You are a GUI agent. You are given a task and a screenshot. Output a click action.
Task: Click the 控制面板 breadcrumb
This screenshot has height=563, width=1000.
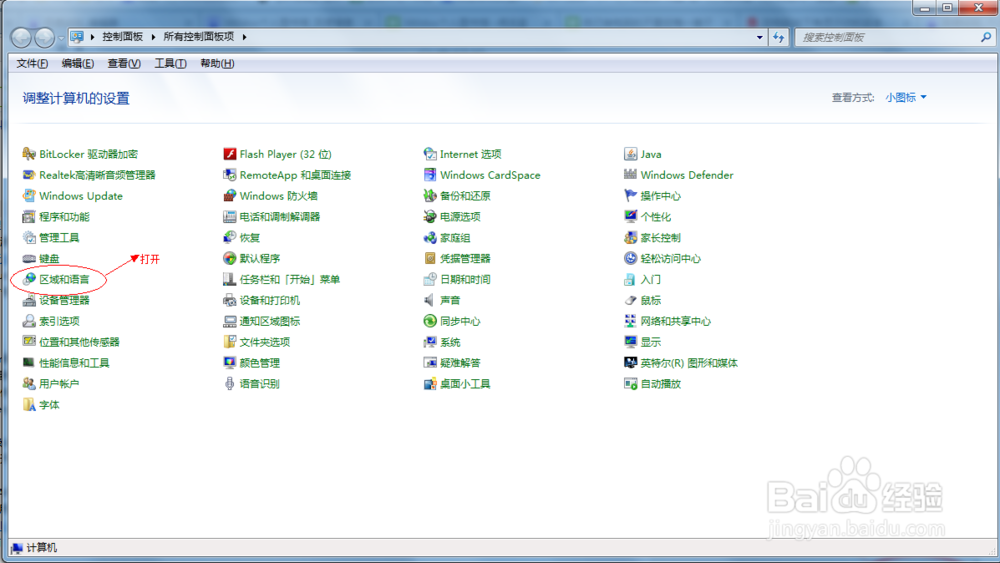(x=122, y=37)
